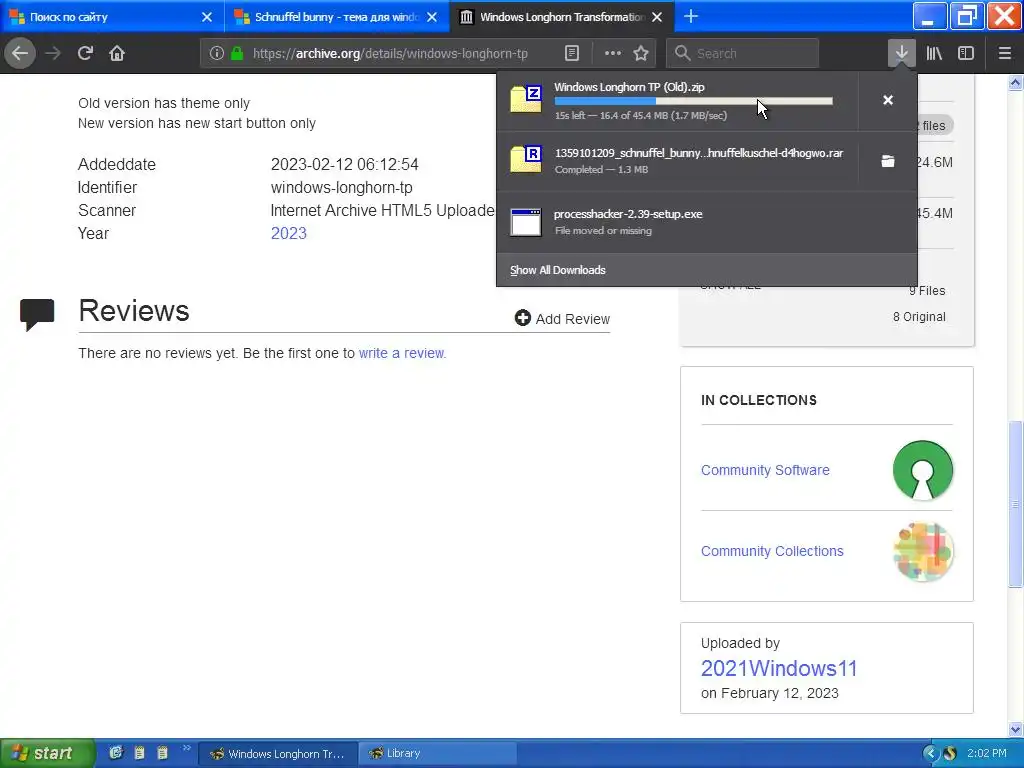This screenshot has width=1024, height=768.
Task: Launch Internet Explorer from quick launch
Action: tap(116, 752)
